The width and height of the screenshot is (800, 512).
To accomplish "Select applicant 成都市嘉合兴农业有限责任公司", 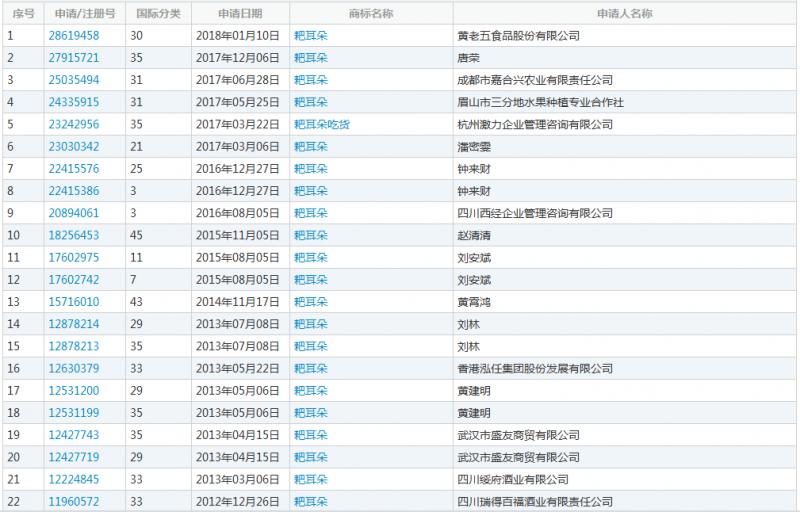I will tap(535, 80).
